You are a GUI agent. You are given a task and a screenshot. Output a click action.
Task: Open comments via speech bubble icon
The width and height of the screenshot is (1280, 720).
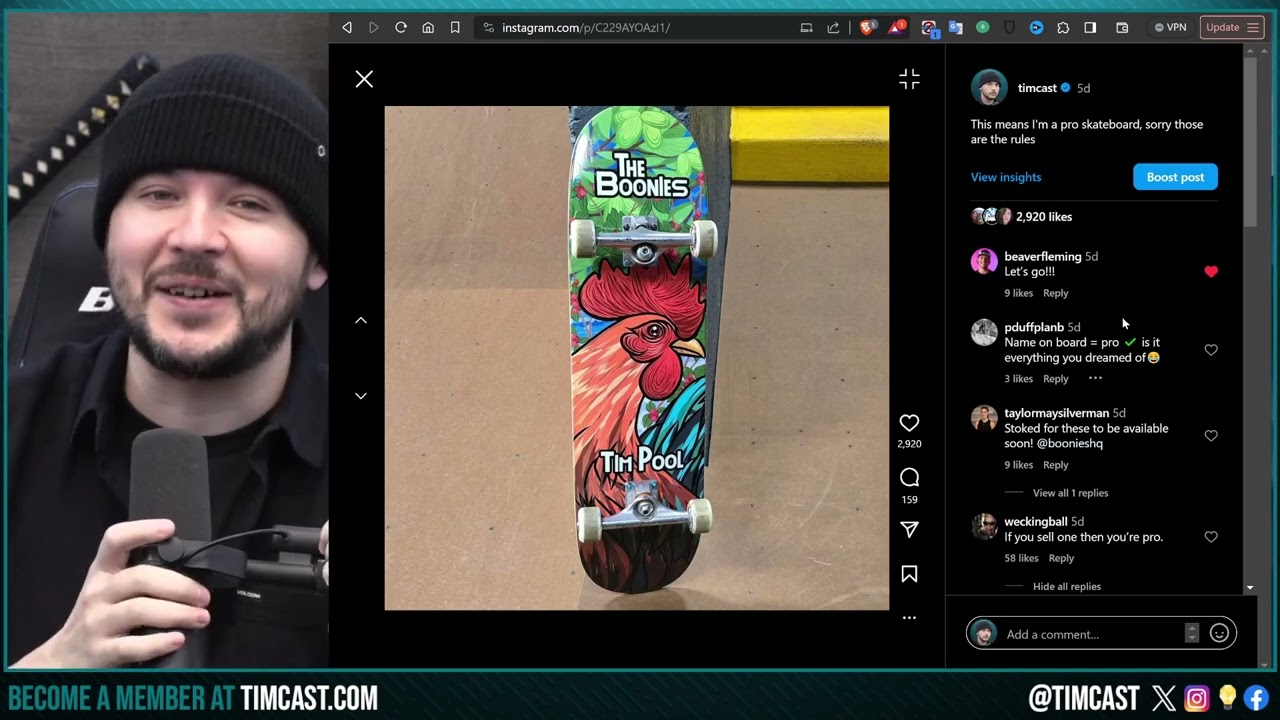[909, 478]
